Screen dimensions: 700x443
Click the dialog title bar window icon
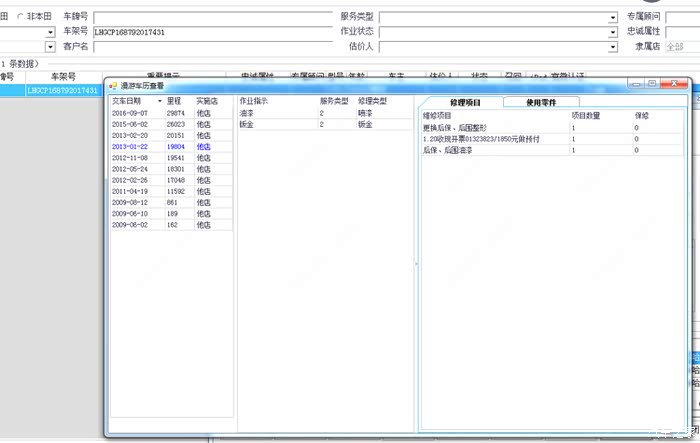pyautogui.click(x=113, y=87)
